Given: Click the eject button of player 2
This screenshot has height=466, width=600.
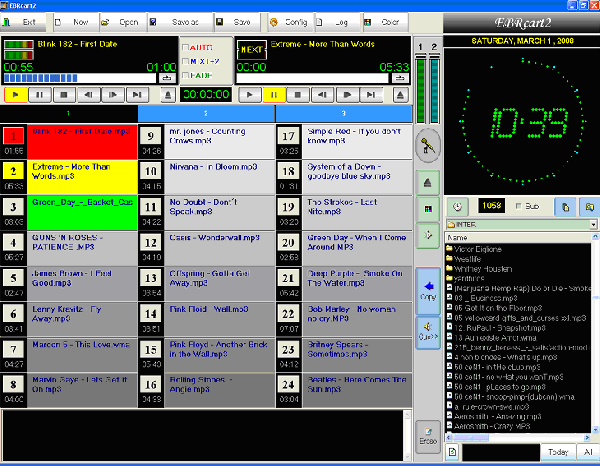Looking at the screenshot, I should [x=400, y=94].
